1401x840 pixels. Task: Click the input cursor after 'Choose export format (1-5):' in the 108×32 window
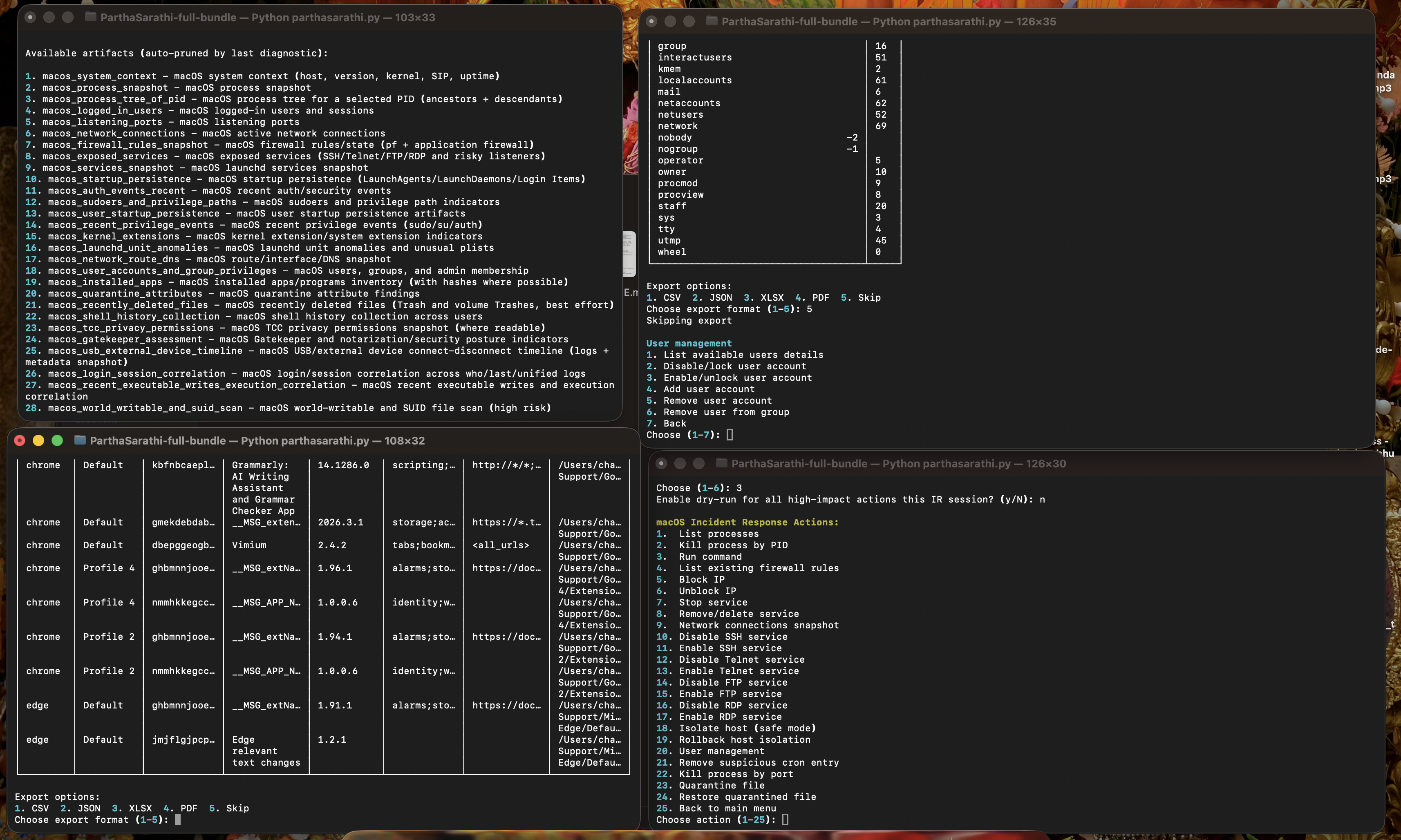coord(178,819)
